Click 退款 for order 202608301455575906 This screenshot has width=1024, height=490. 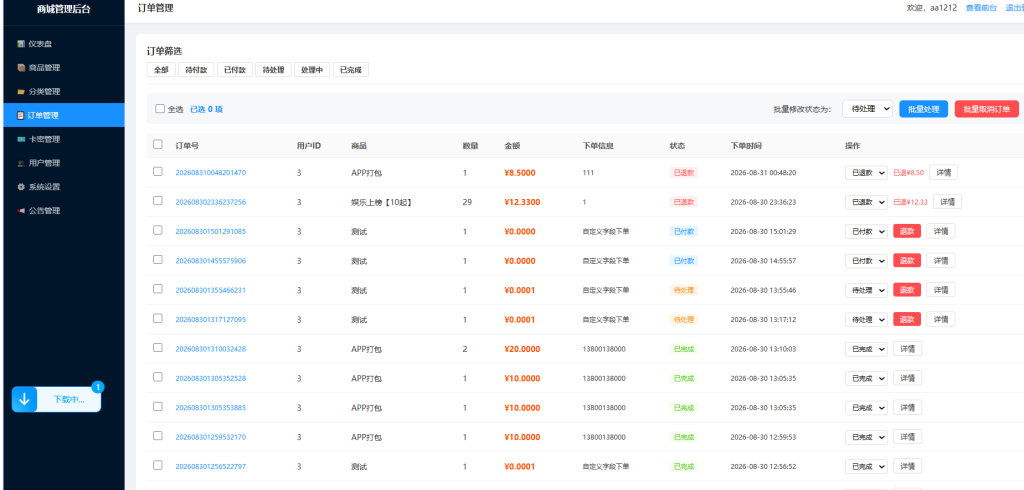[907, 261]
